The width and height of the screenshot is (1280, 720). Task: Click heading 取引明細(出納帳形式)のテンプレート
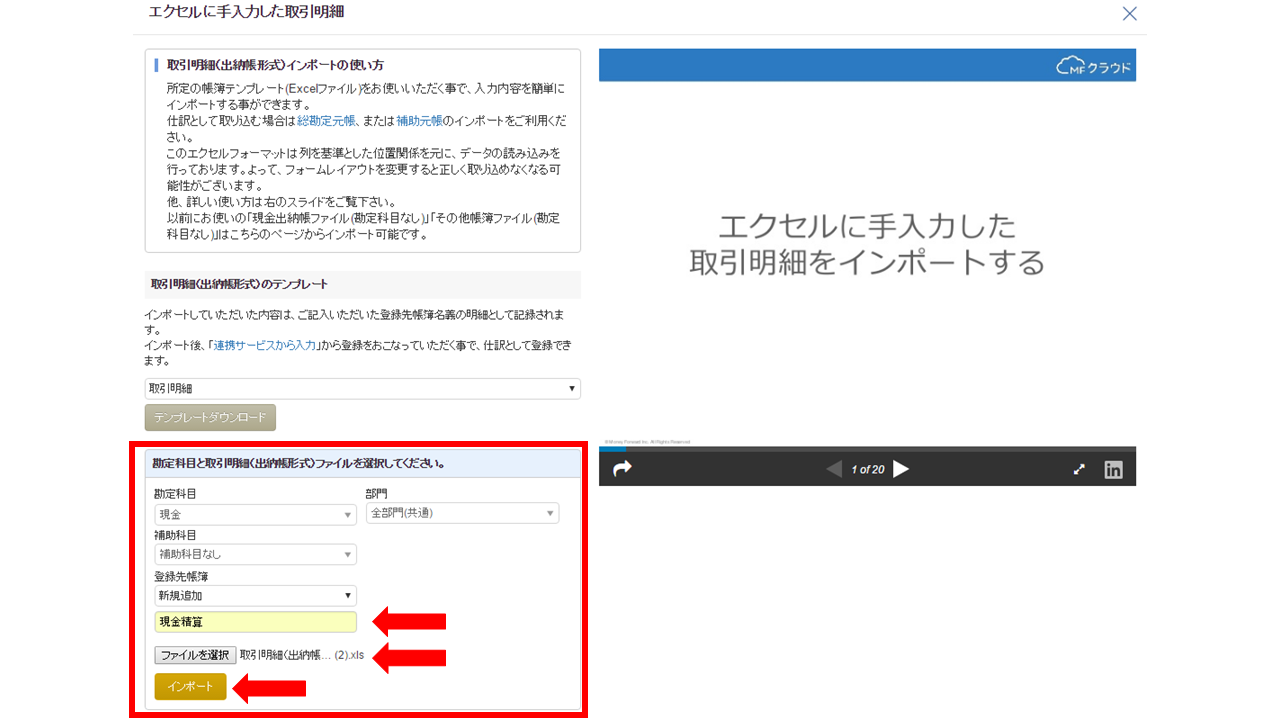239,284
